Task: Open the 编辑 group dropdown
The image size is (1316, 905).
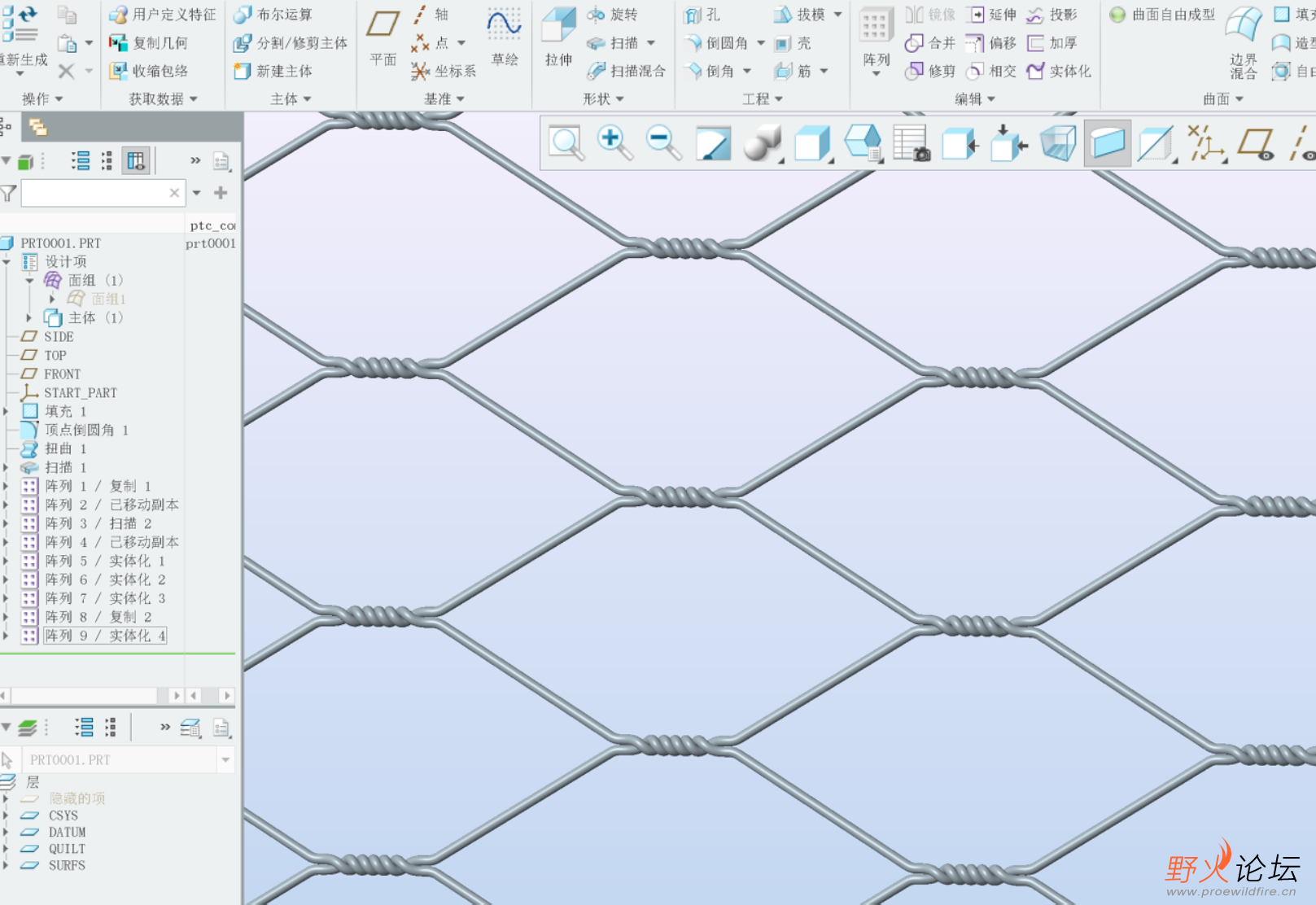Action: 974,99
